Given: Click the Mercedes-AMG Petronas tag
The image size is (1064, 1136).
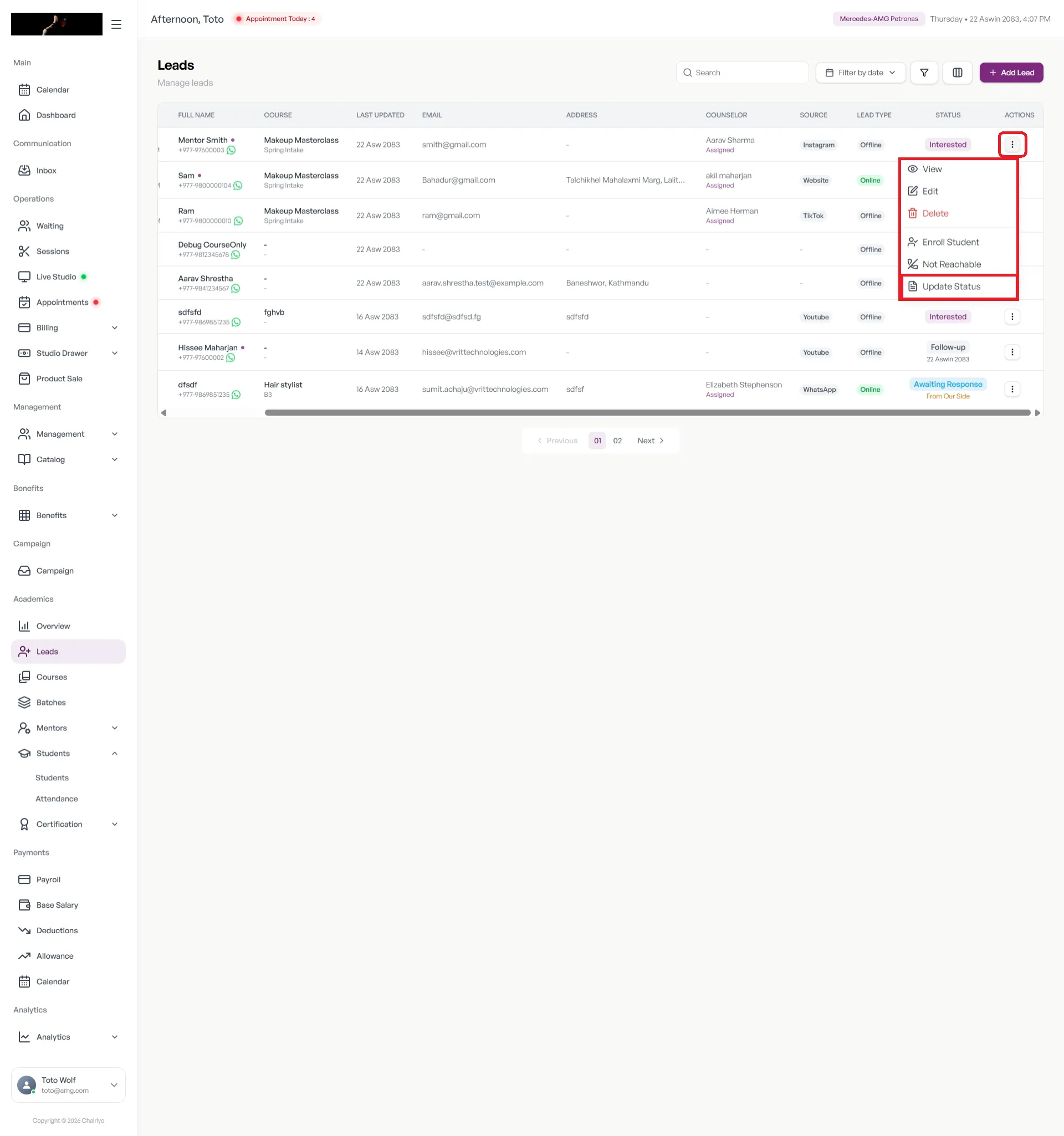Looking at the screenshot, I should pos(878,19).
